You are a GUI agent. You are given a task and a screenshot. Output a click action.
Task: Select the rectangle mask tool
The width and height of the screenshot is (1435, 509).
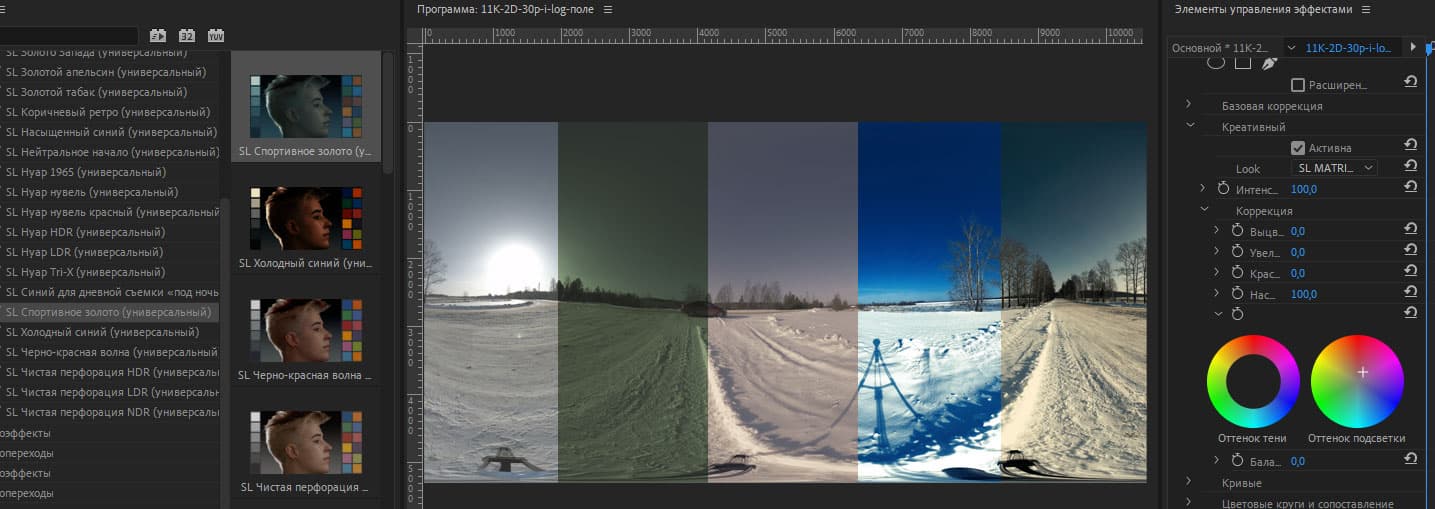[1243, 62]
